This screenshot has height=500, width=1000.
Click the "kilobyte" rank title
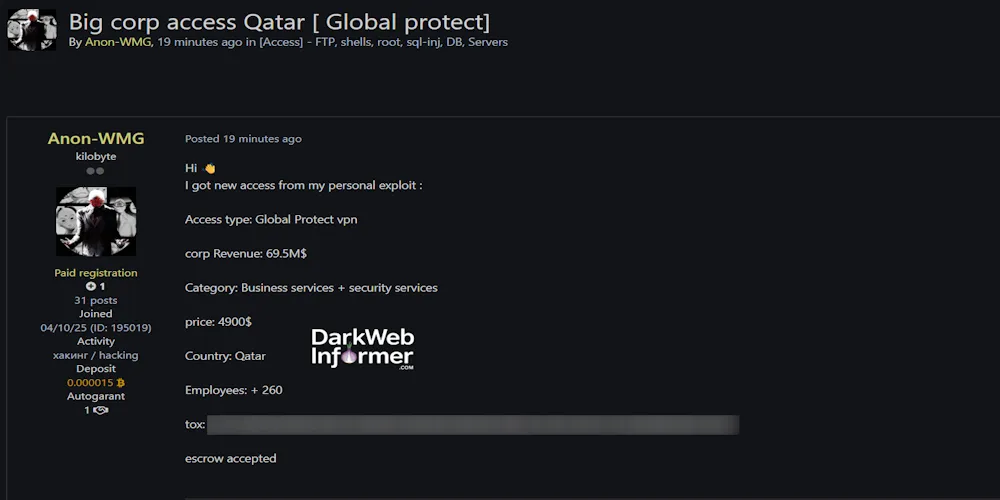[x=96, y=156]
